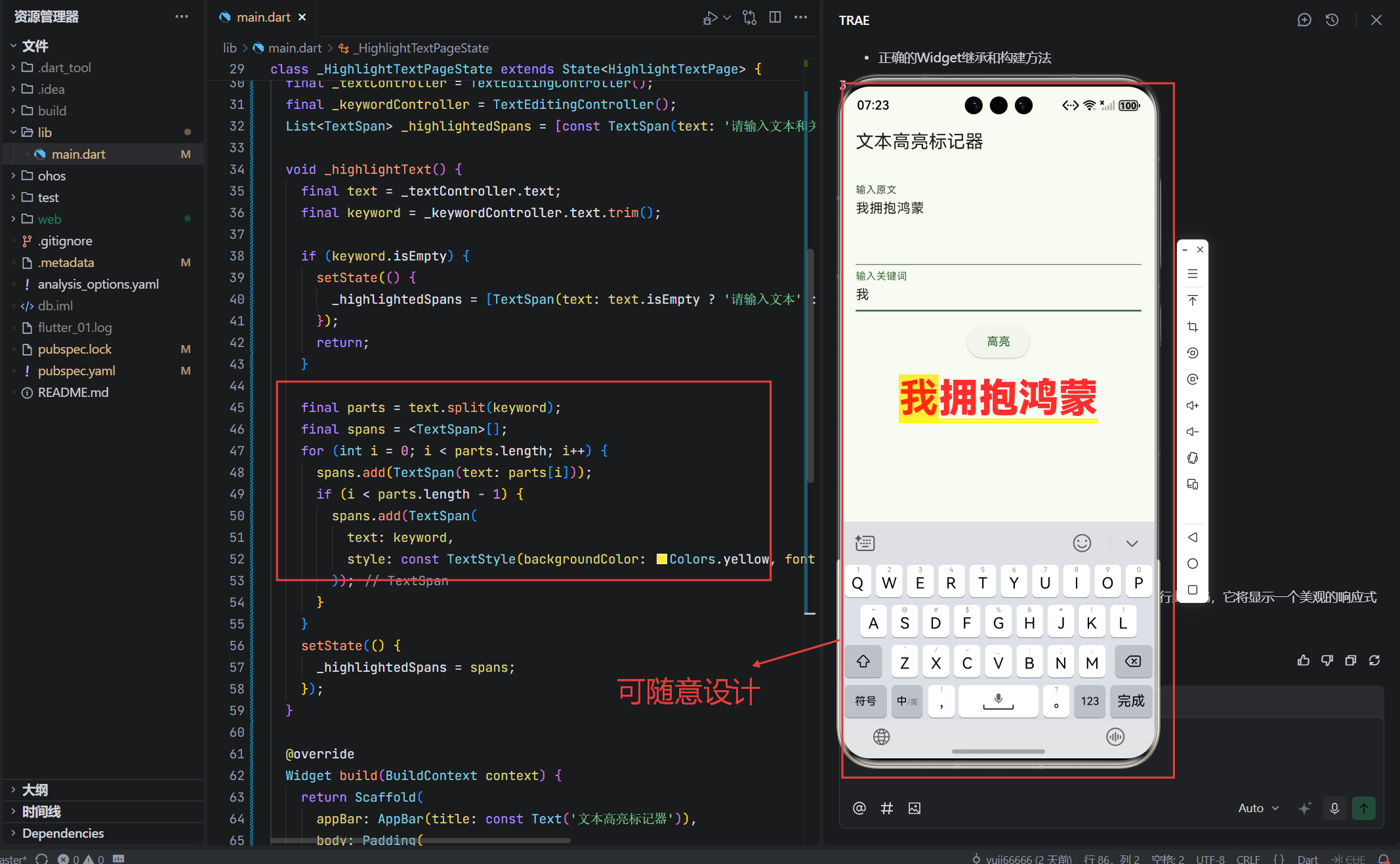Screen dimensions: 1400x864
Task: Click the new chat icon in TRAE panel
Action: coord(1304,20)
